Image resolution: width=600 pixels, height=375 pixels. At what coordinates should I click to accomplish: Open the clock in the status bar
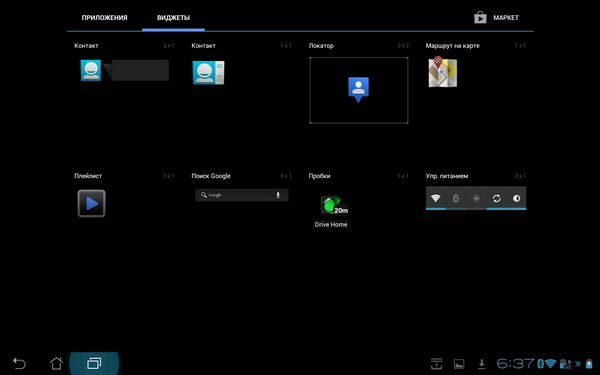point(515,363)
